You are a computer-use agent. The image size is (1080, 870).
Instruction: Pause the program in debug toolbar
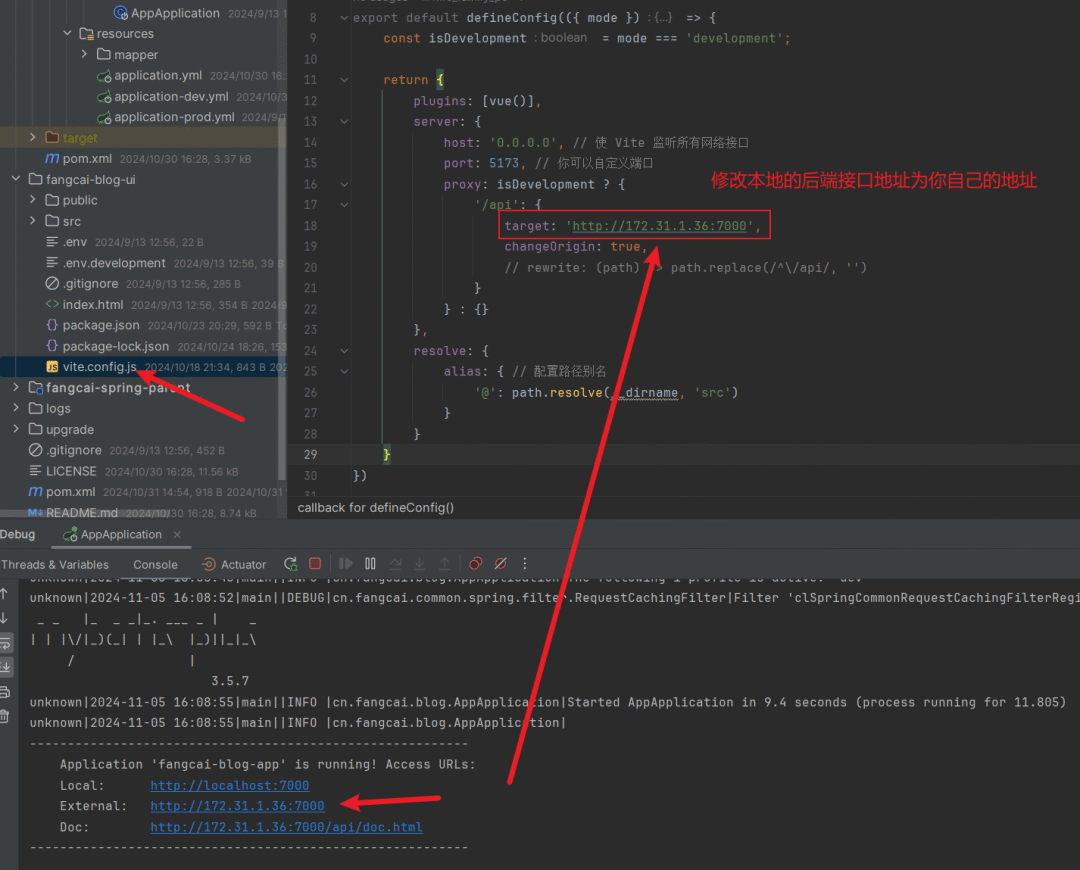(370, 563)
